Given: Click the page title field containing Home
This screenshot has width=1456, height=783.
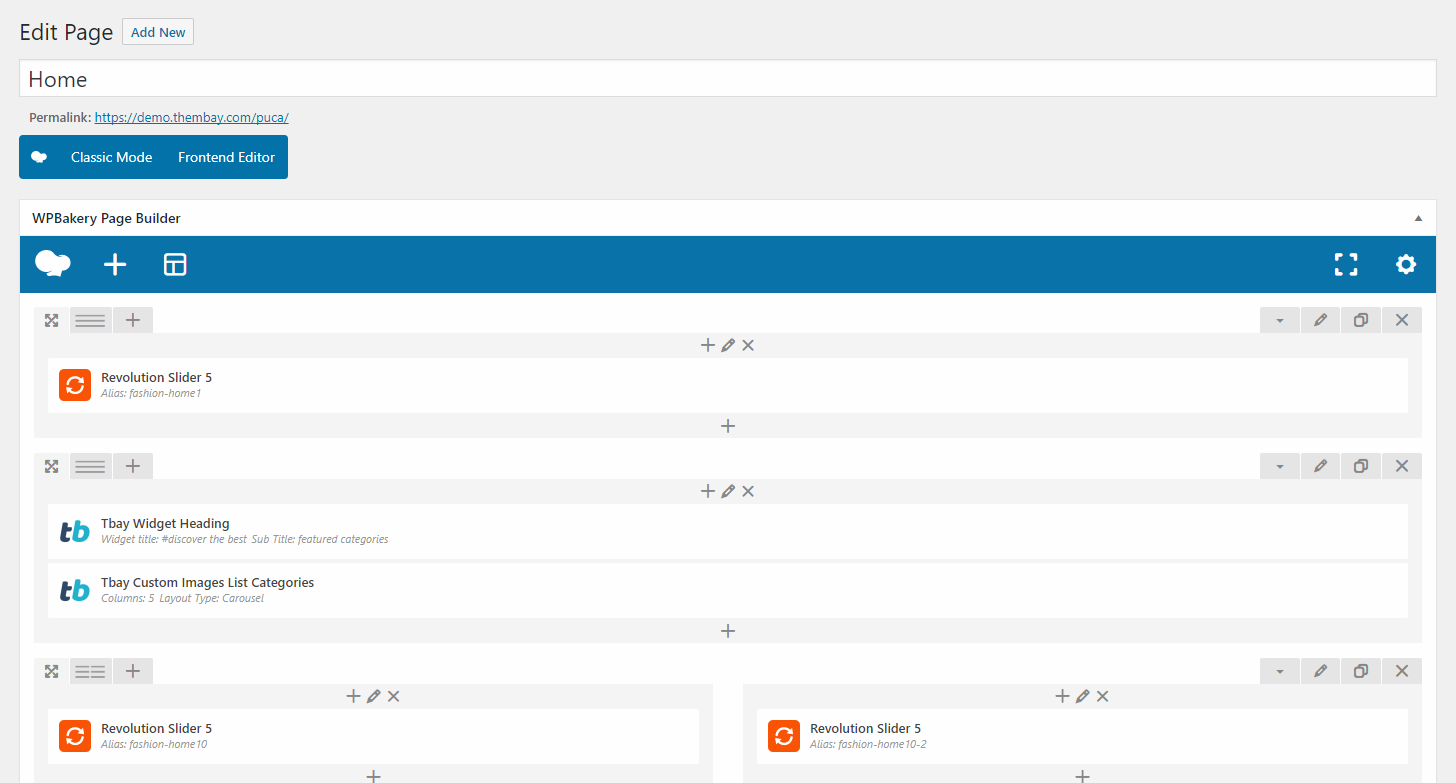Looking at the screenshot, I should coord(728,79).
